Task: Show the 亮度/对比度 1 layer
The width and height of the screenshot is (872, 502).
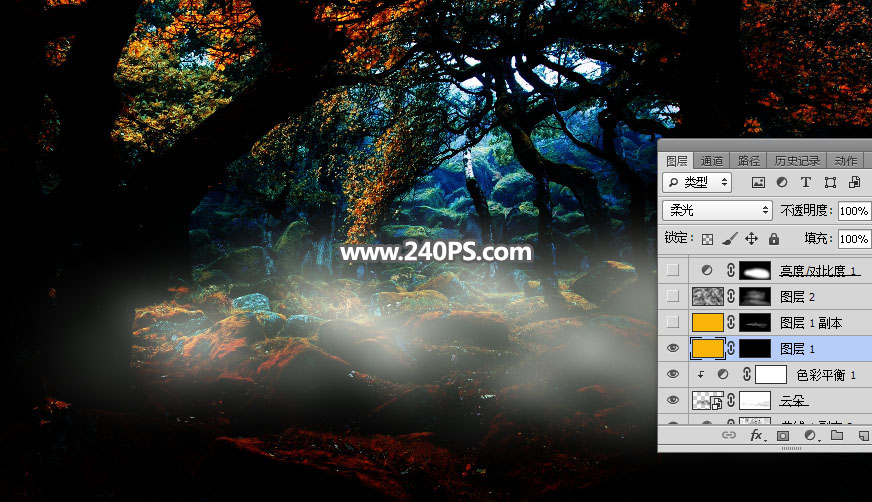Action: pyautogui.click(x=673, y=270)
